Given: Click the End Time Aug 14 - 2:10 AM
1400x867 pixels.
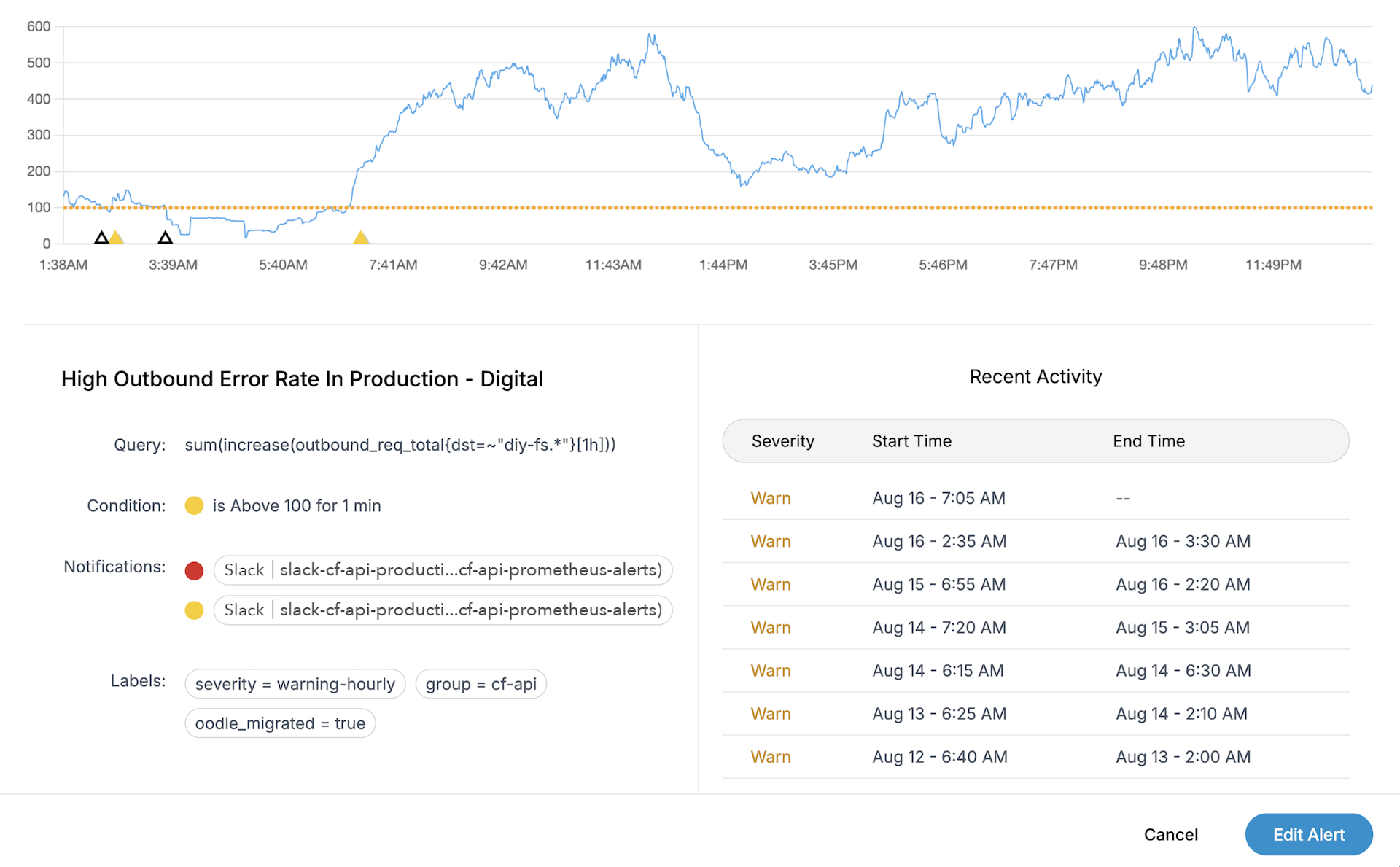Looking at the screenshot, I should coord(1181,713).
